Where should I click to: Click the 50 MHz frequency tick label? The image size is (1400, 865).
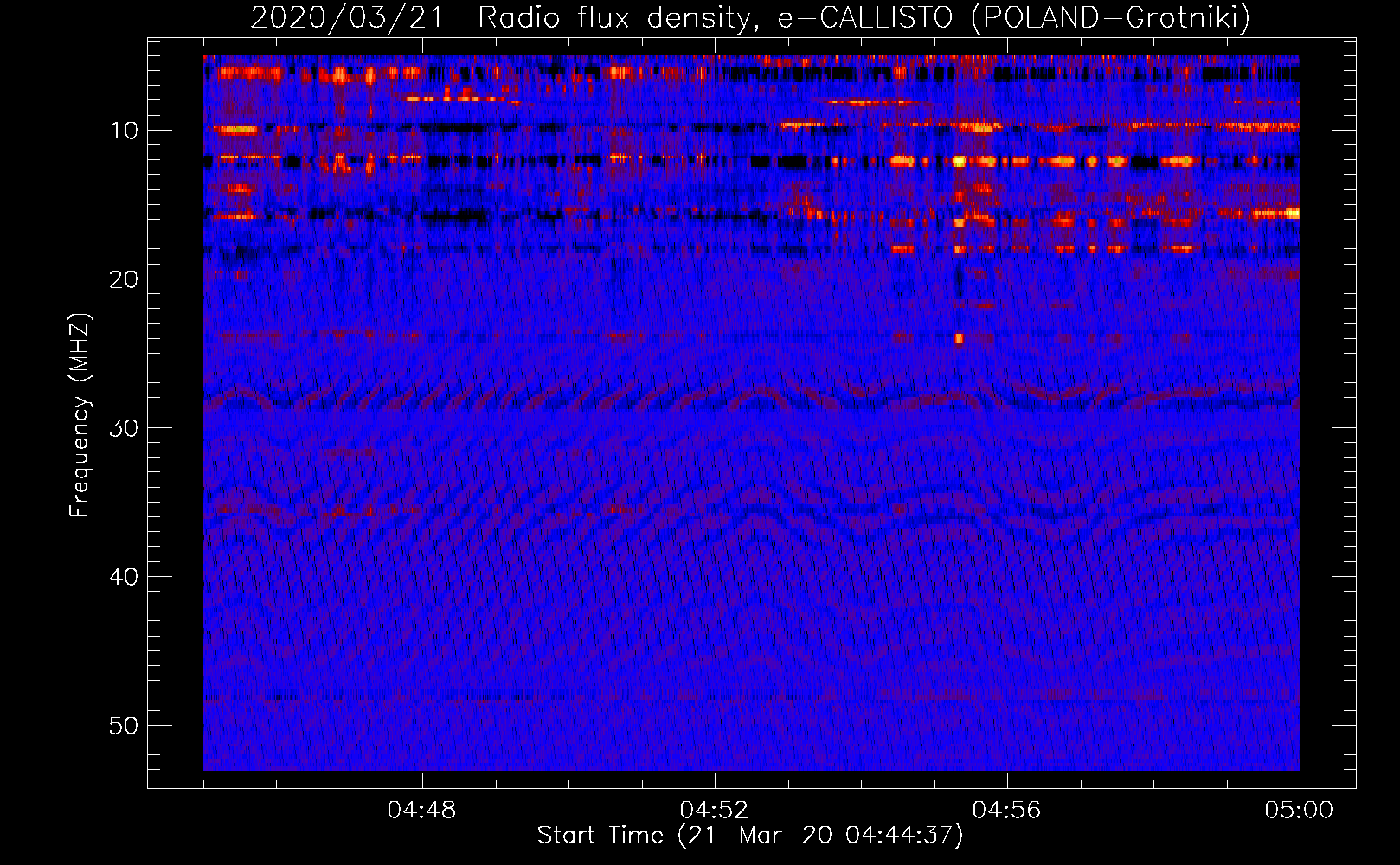click(x=125, y=726)
